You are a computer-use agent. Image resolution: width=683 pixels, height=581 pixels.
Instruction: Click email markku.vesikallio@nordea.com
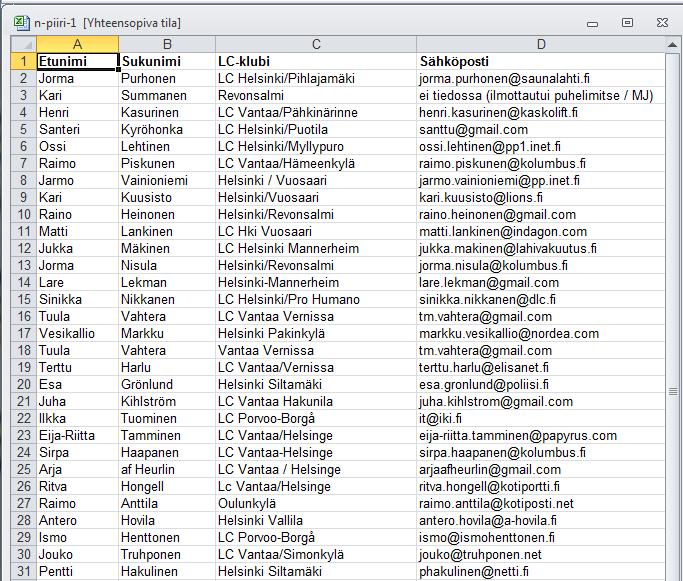tap(541, 333)
